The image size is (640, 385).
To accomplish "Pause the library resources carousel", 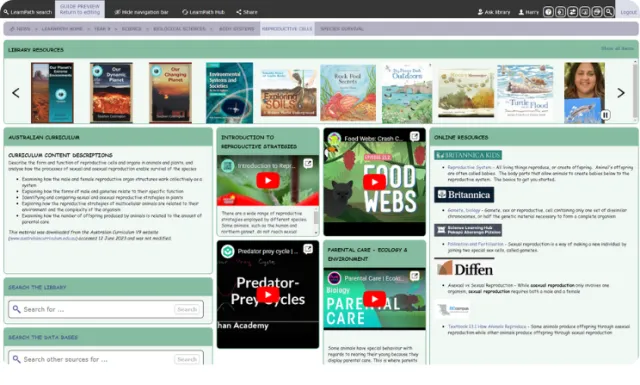I will tap(605, 115).
